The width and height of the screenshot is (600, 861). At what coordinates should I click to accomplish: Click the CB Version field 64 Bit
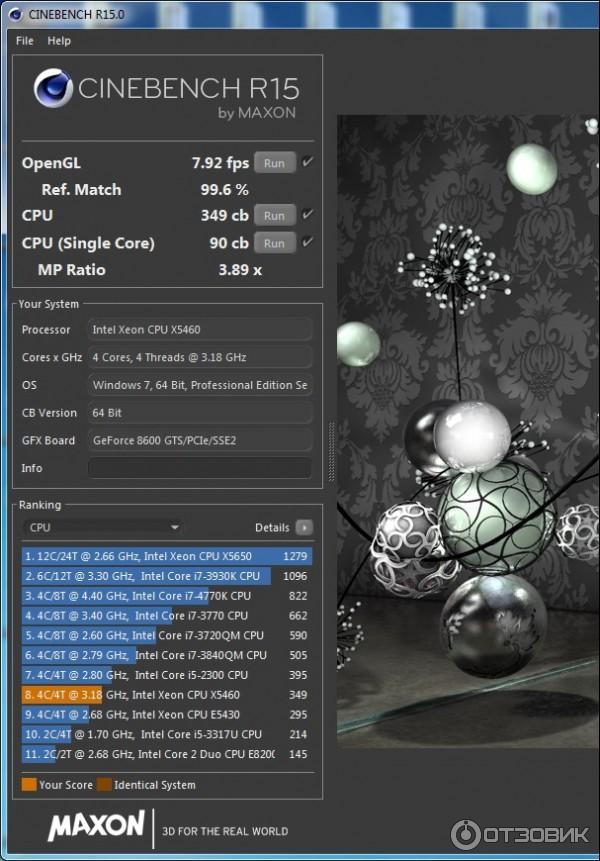200,413
